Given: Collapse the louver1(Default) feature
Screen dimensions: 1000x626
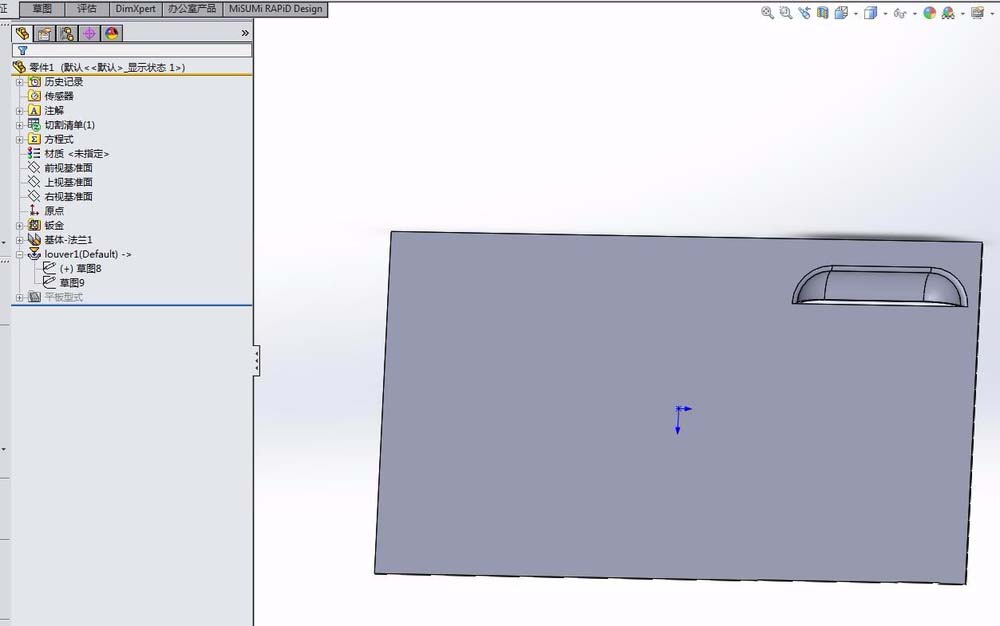Looking at the screenshot, I should pyautogui.click(x=18, y=254).
